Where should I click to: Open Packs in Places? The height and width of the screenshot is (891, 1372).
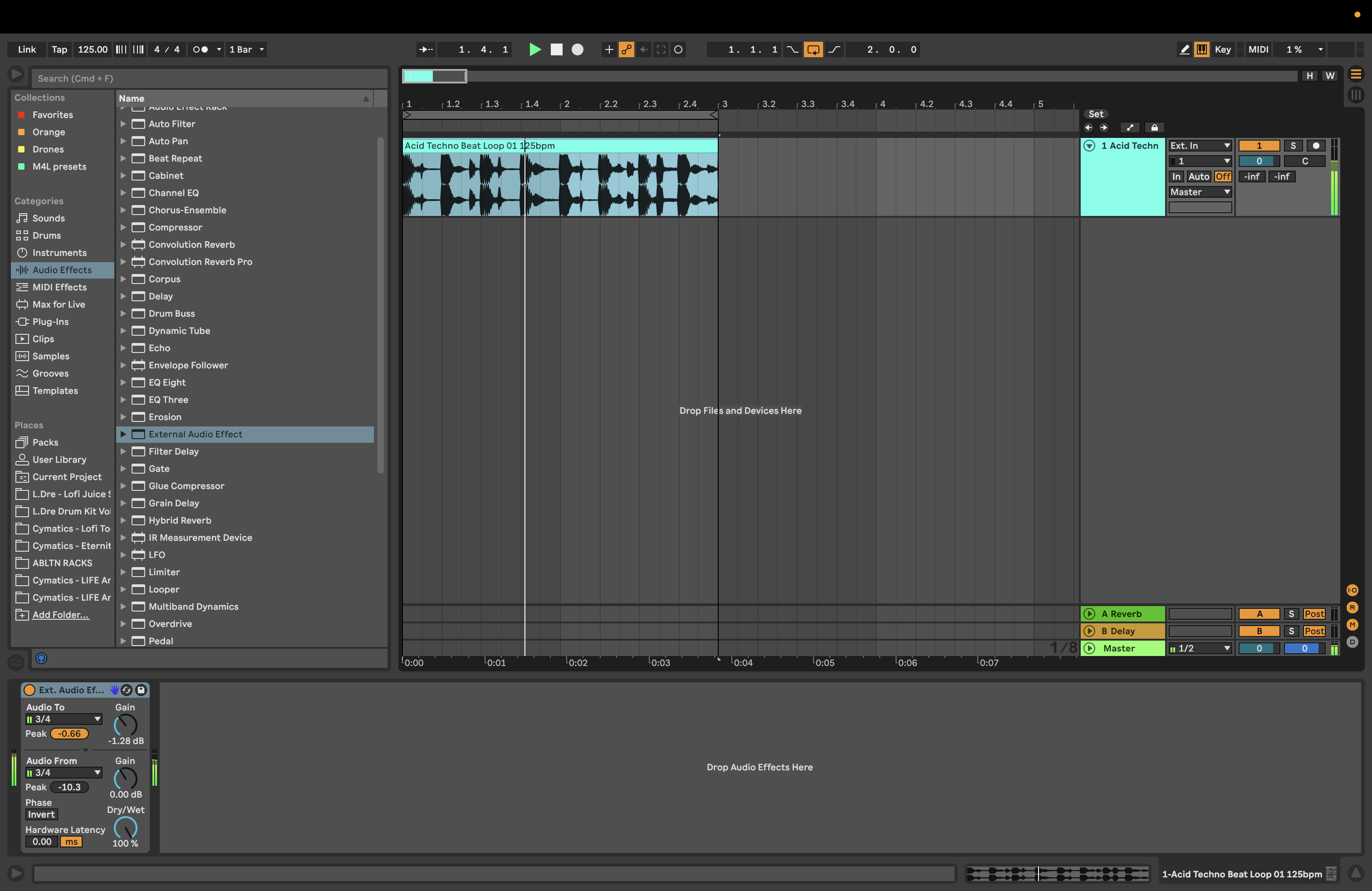click(x=45, y=443)
